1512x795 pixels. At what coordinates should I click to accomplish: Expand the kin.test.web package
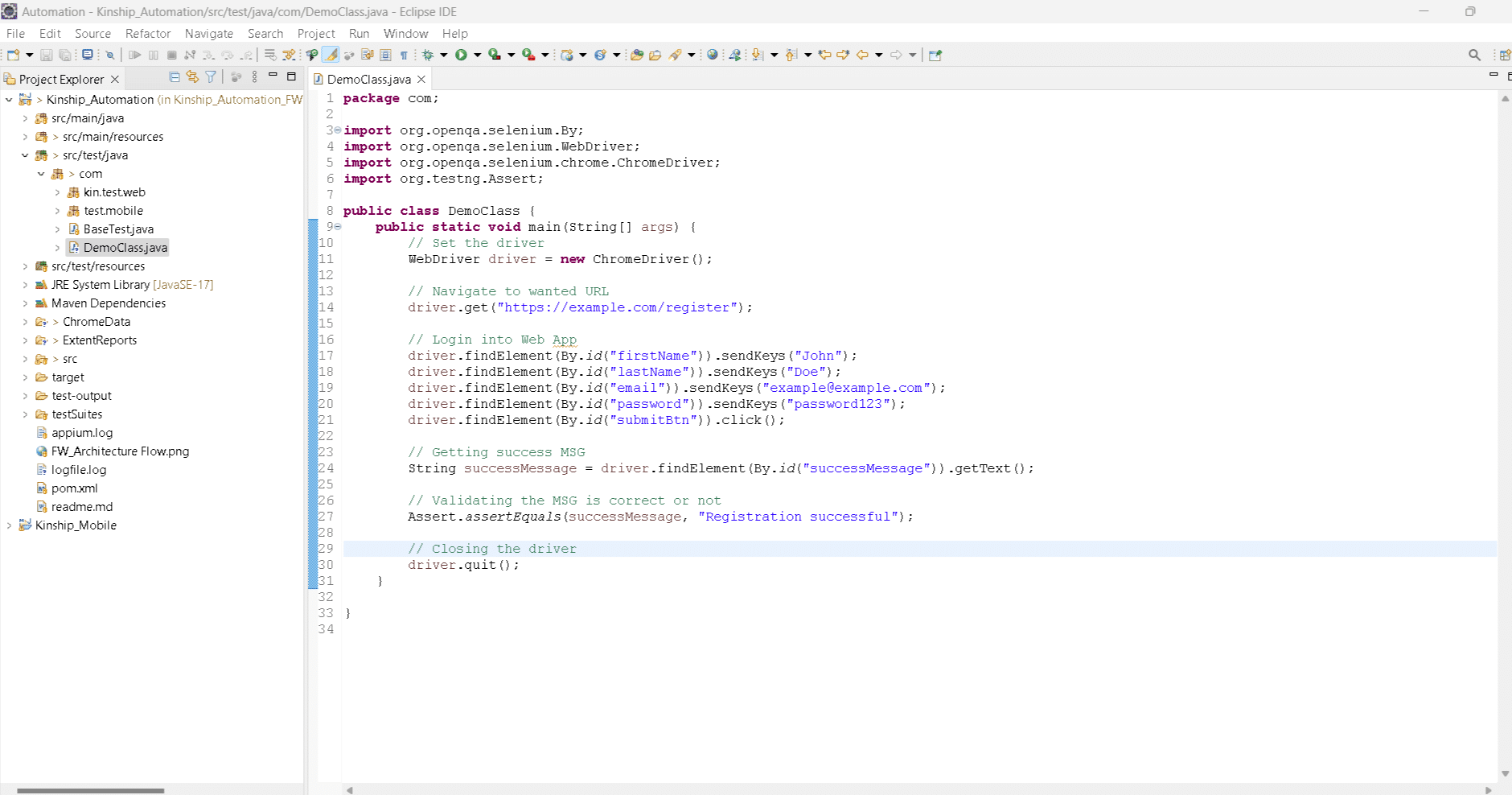tap(57, 192)
